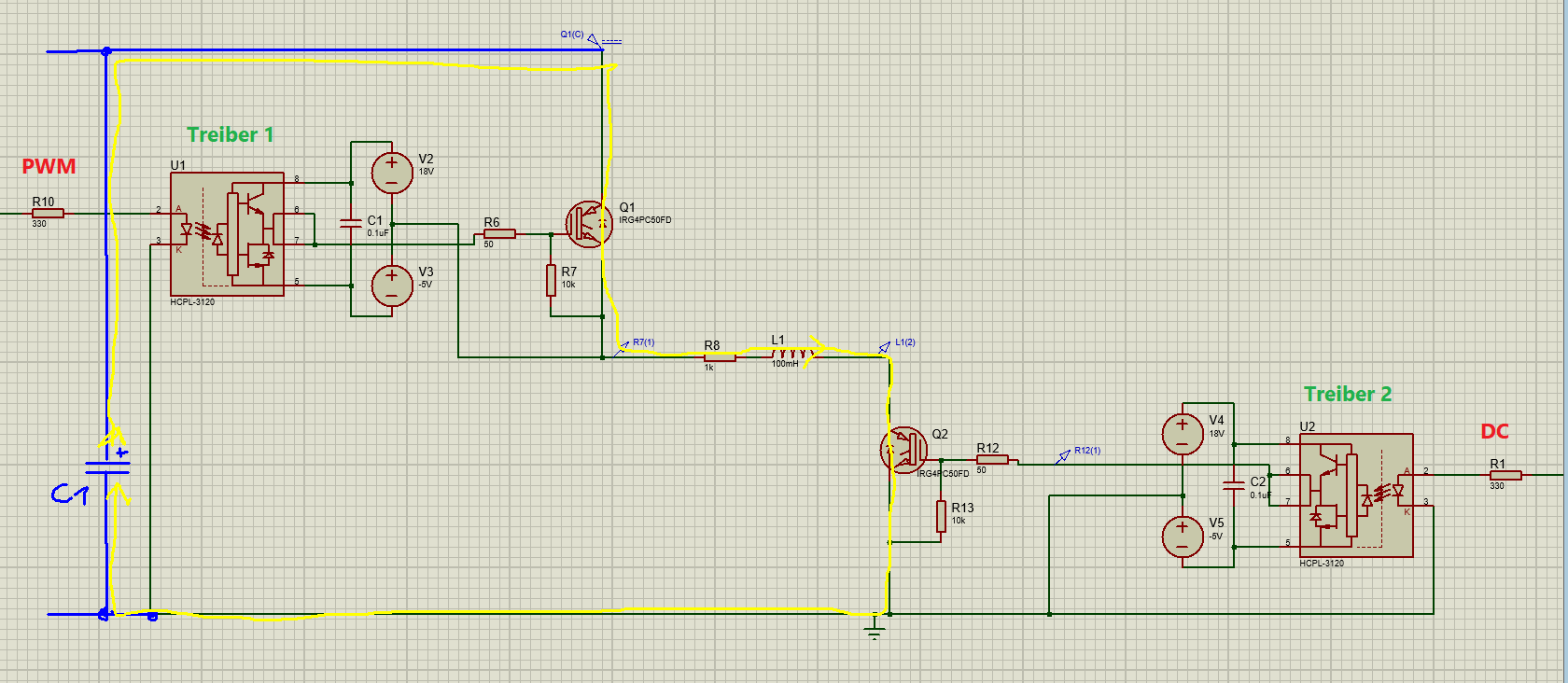Select the V3 -5V voltage source
1568x683 pixels.
(392, 286)
